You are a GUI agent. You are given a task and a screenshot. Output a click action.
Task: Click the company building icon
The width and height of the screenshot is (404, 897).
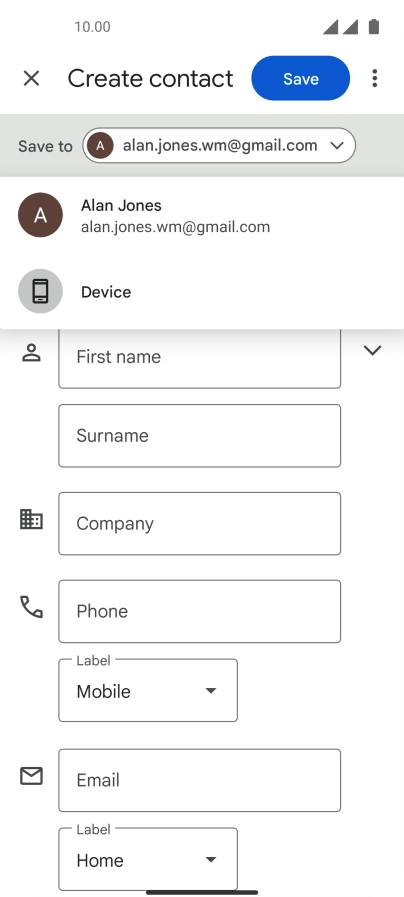[31, 519]
